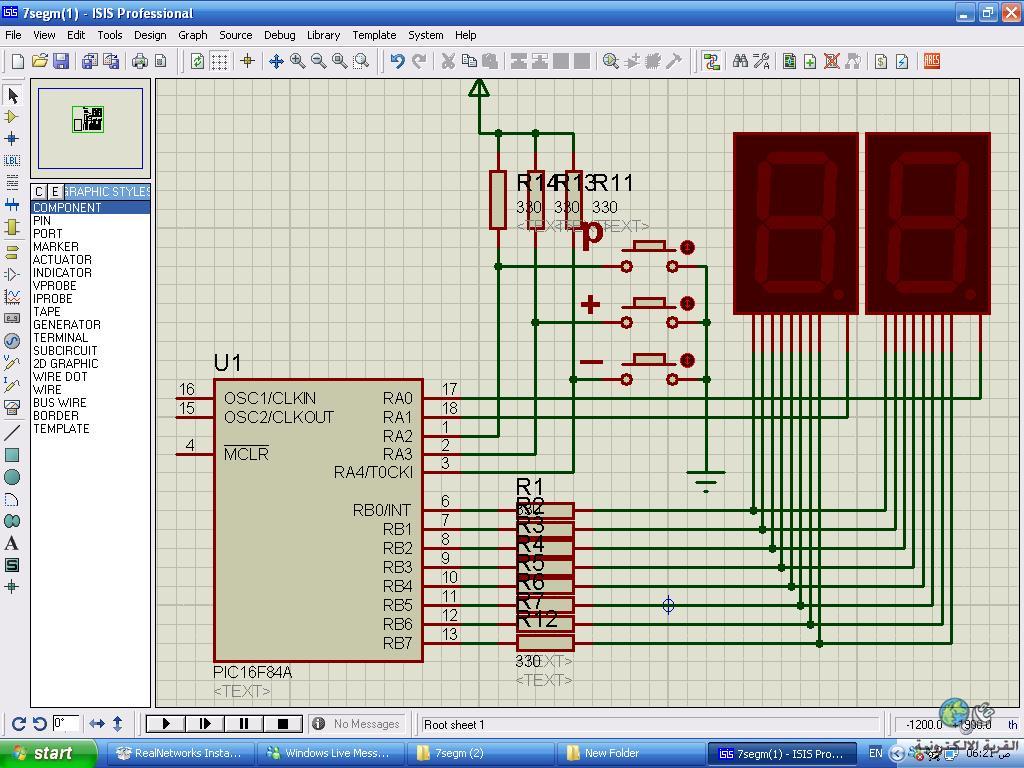Select Junction dot mode tool
This screenshot has height=768, width=1024.
12,138
